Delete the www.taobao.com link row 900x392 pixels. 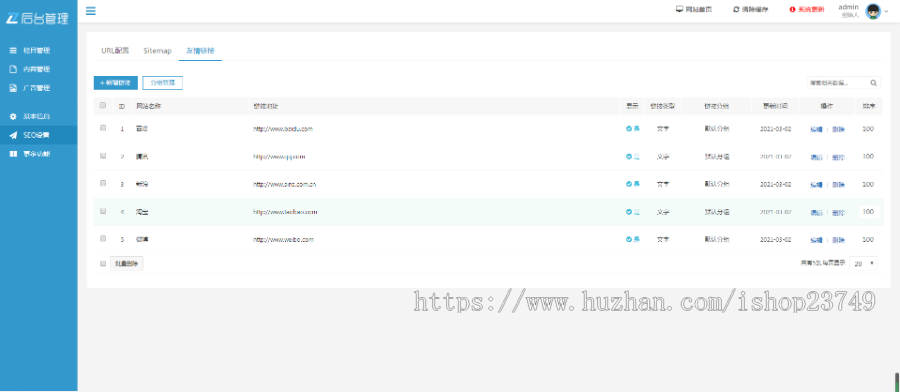(839, 212)
